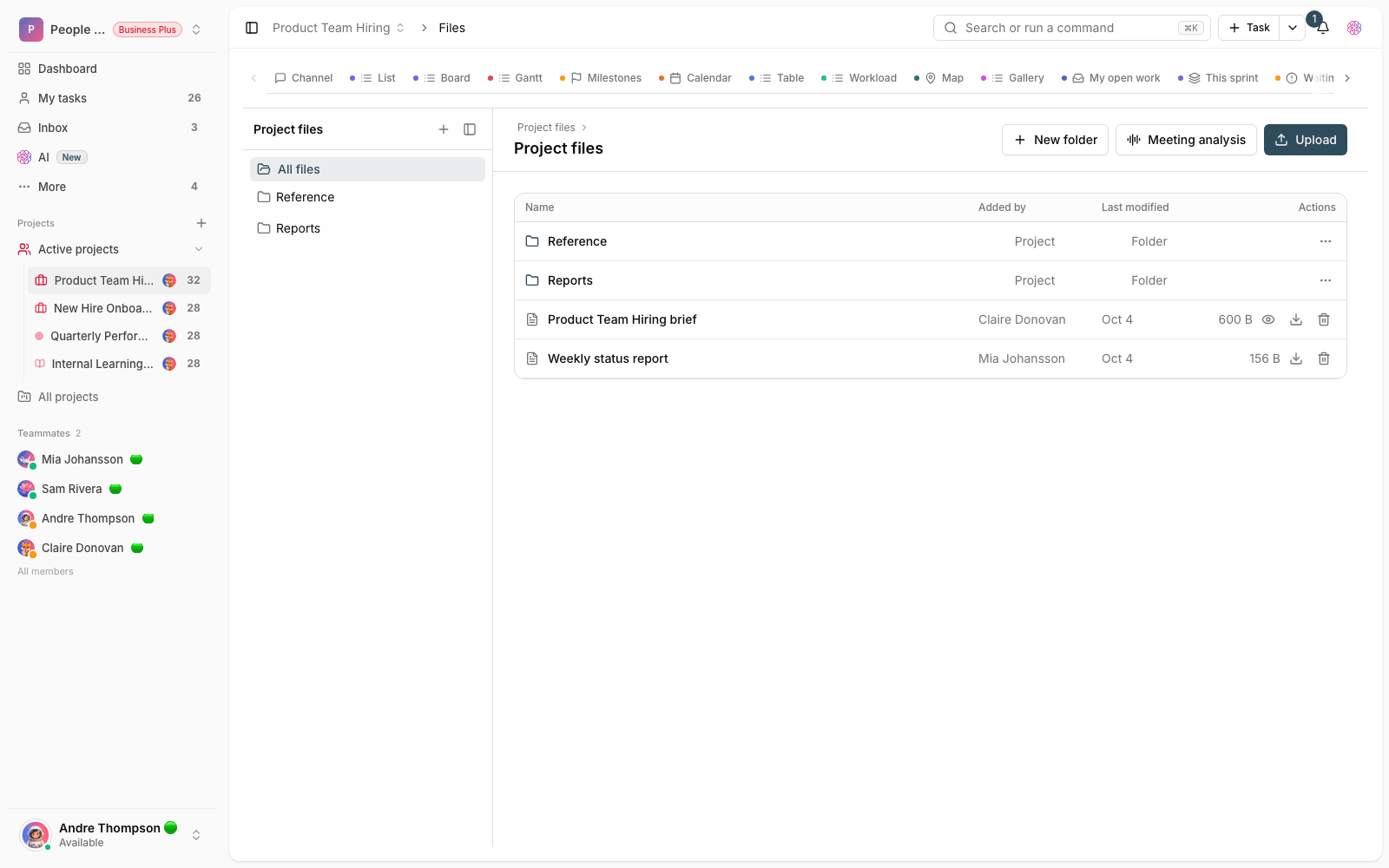Switch to the Board view tab
Image resolution: width=1389 pixels, height=868 pixels.
442,78
